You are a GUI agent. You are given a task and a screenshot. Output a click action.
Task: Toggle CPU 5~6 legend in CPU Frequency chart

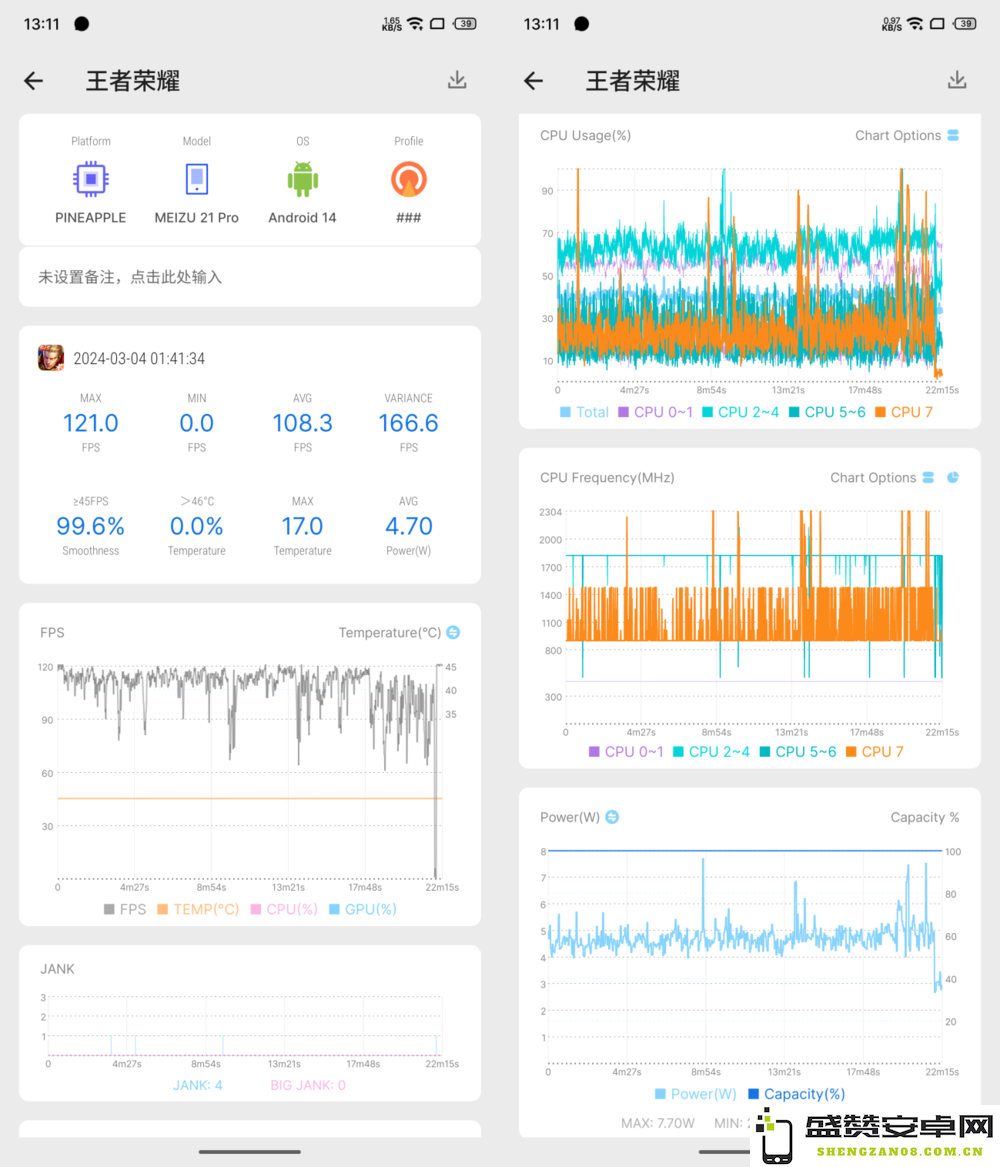tap(798, 752)
